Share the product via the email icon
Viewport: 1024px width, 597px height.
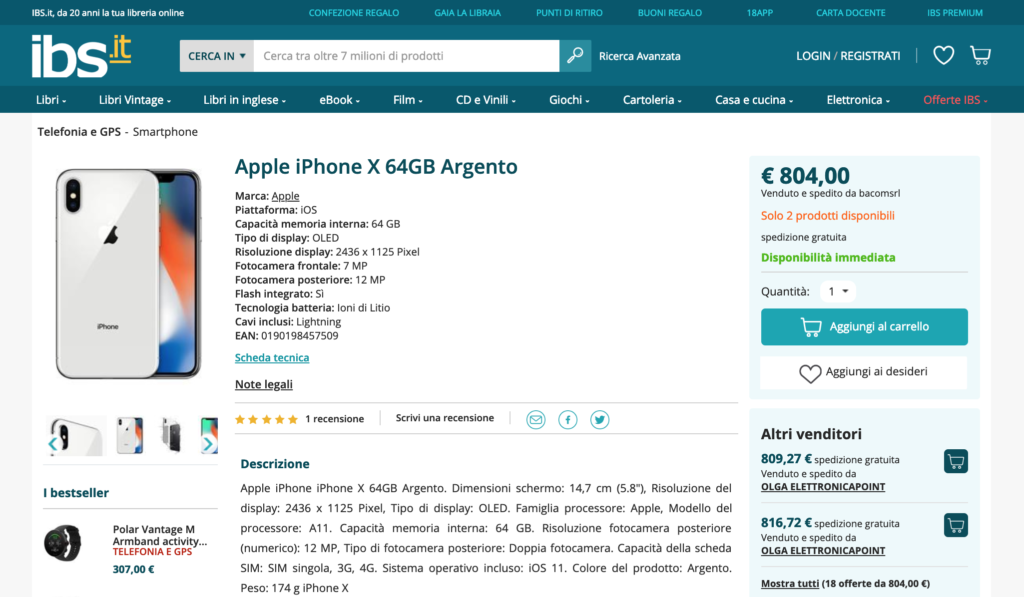point(535,419)
